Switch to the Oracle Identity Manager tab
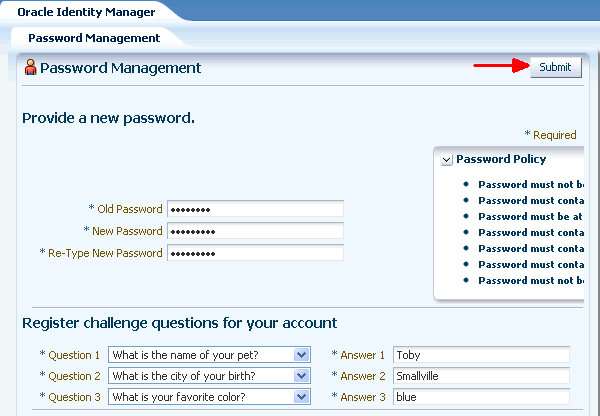The width and height of the screenshot is (600, 416). [86, 12]
